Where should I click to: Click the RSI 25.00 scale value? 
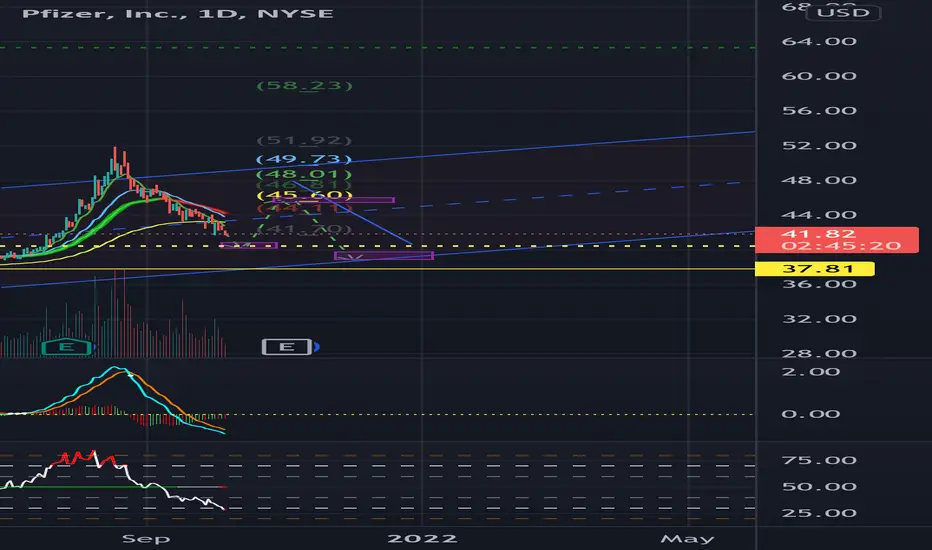(x=819, y=513)
